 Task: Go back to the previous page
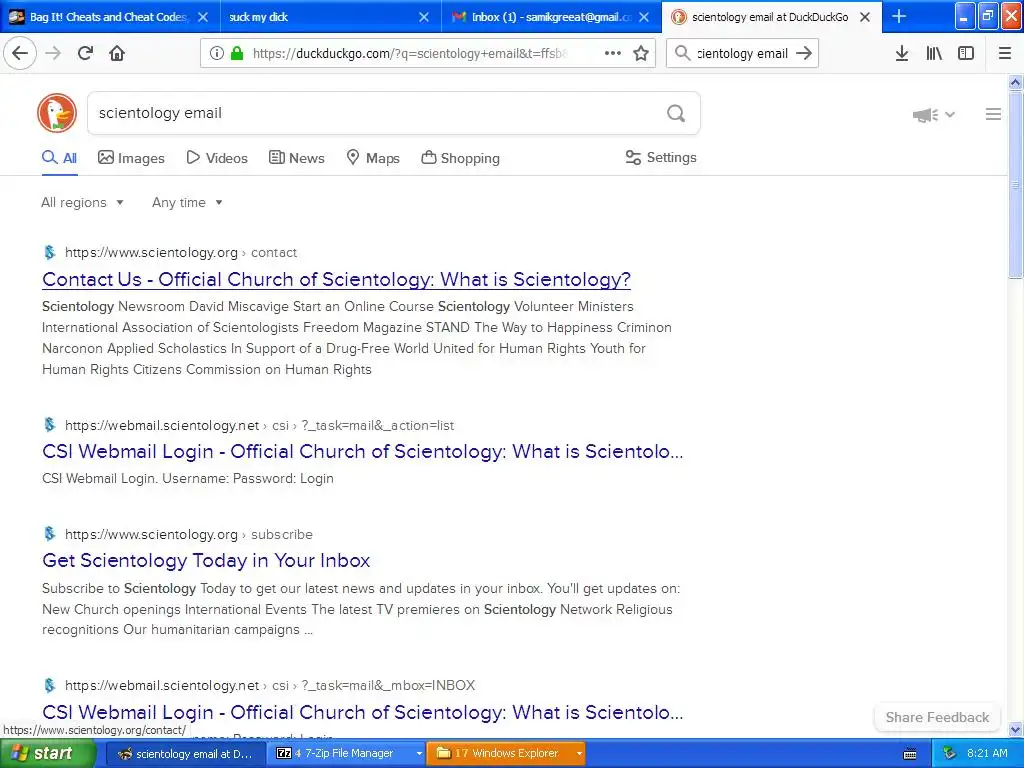click(20, 53)
